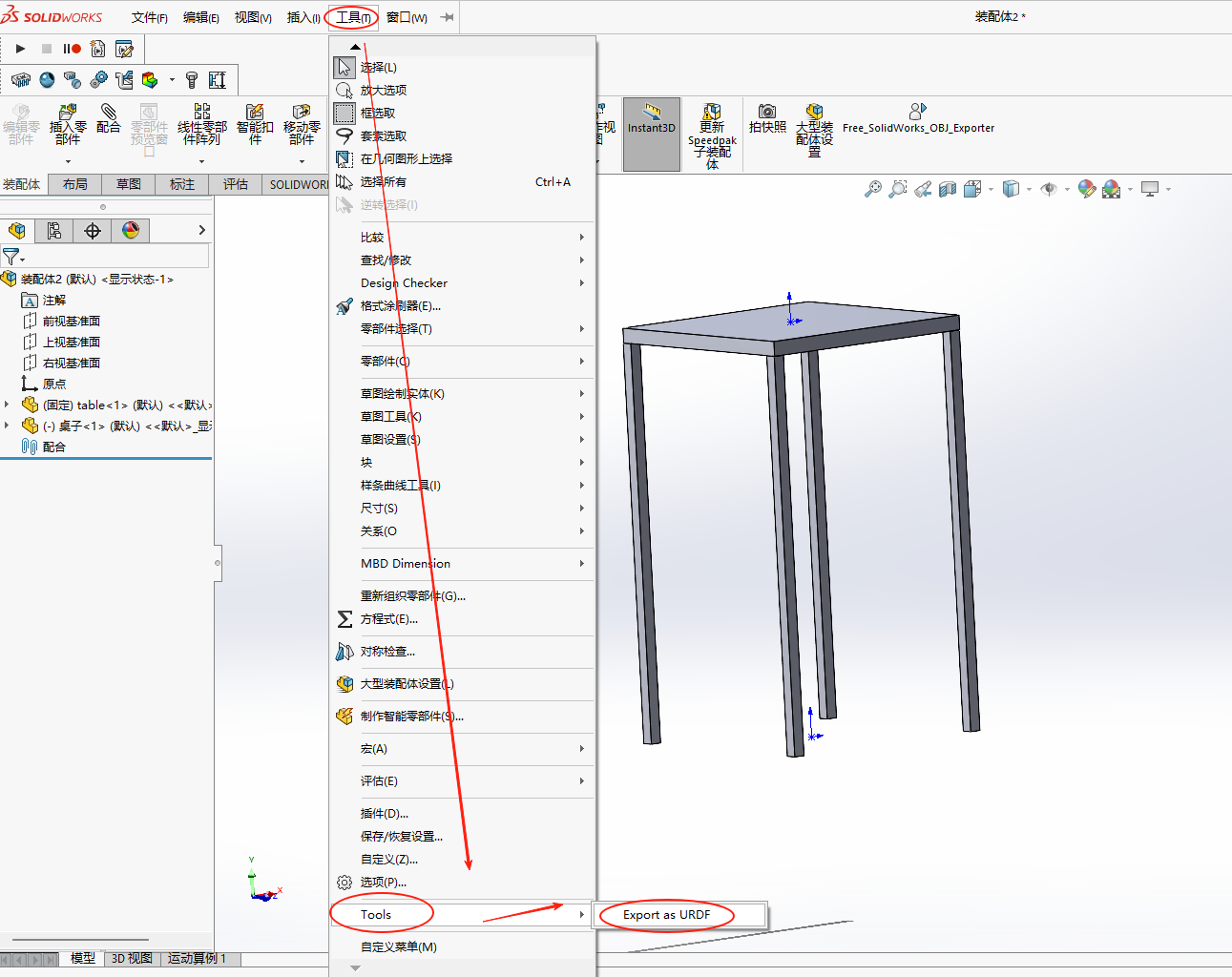Open the DisplayManager color wheel tab
The height and width of the screenshot is (977, 1232).
click(x=131, y=230)
